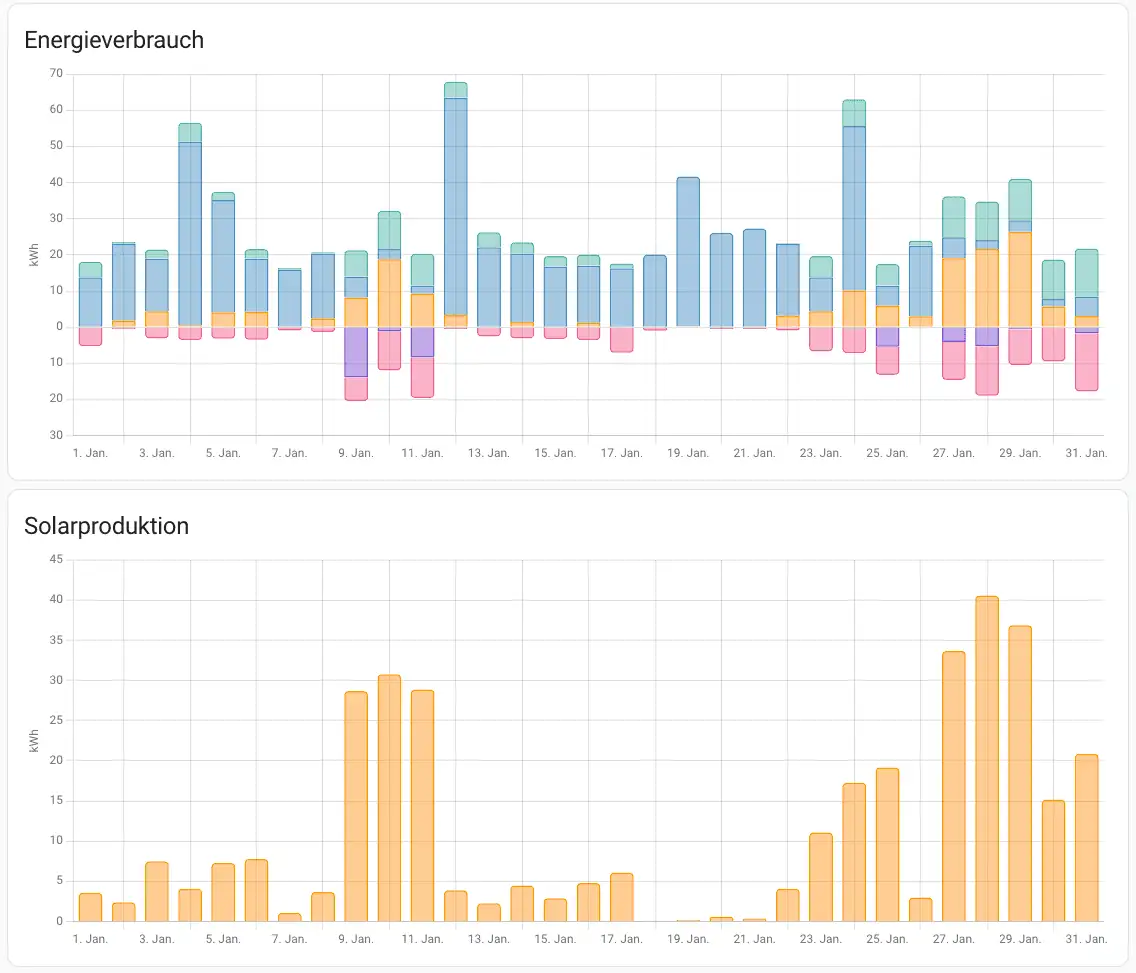Click the 29. Jan. orange segment in Energieverbrauch
The width and height of the screenshot is (1136, 973).
click(1020, 280)
